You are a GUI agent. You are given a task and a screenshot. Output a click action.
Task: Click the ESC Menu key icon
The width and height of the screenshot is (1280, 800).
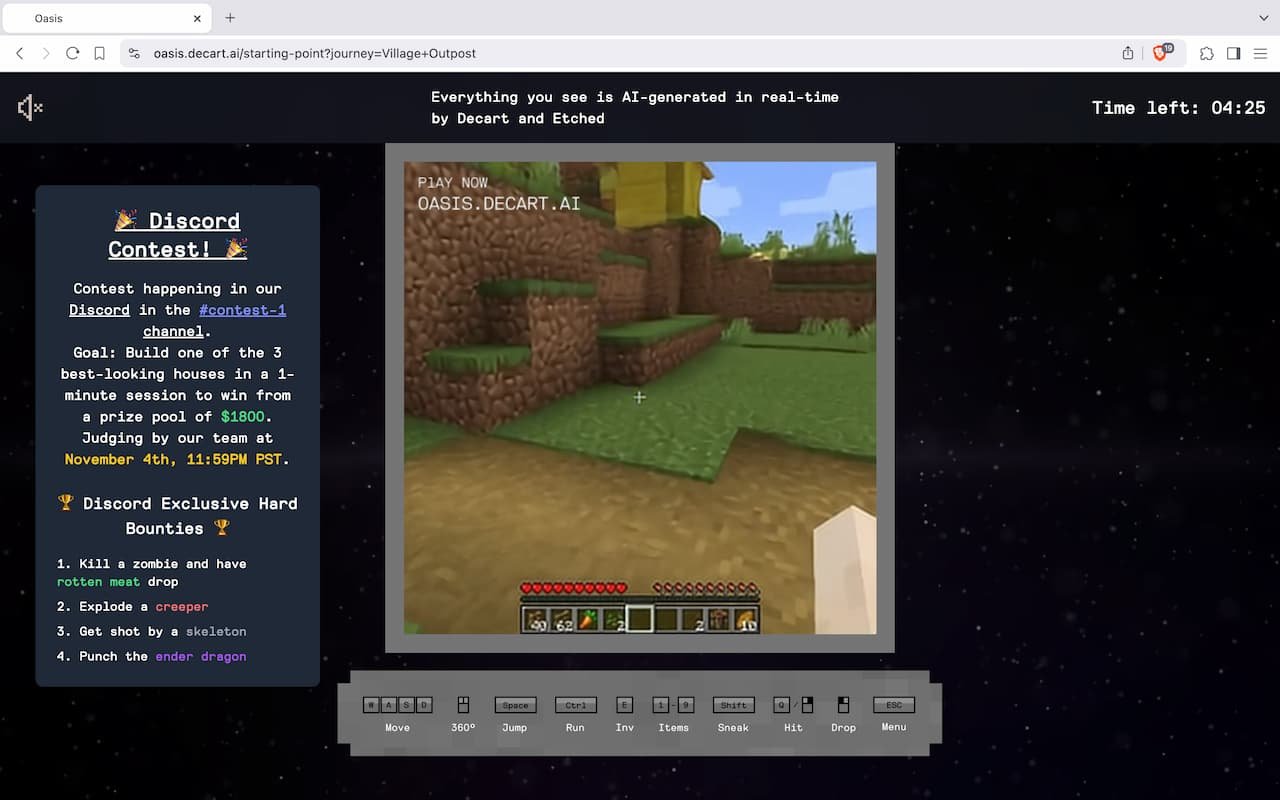click(893, 704)
